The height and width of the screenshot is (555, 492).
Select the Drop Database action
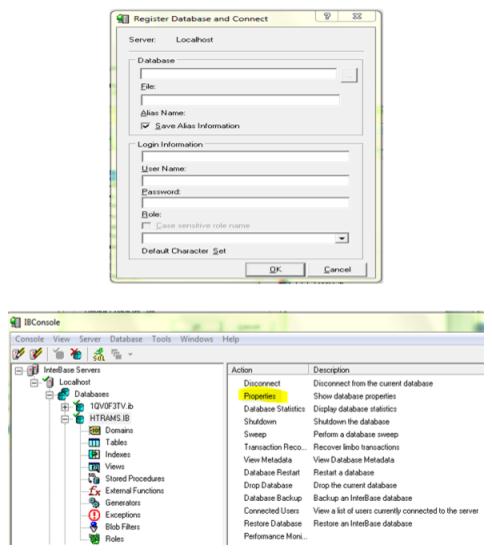268,485
